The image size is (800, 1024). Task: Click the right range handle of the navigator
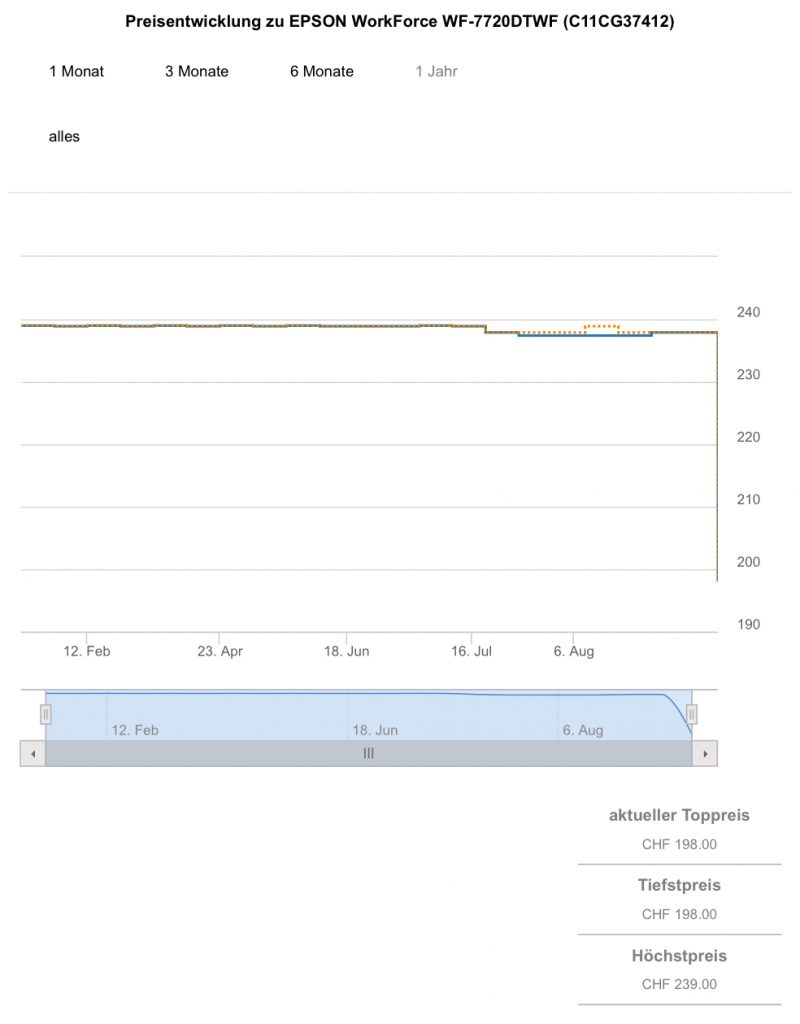pos(691,714)
